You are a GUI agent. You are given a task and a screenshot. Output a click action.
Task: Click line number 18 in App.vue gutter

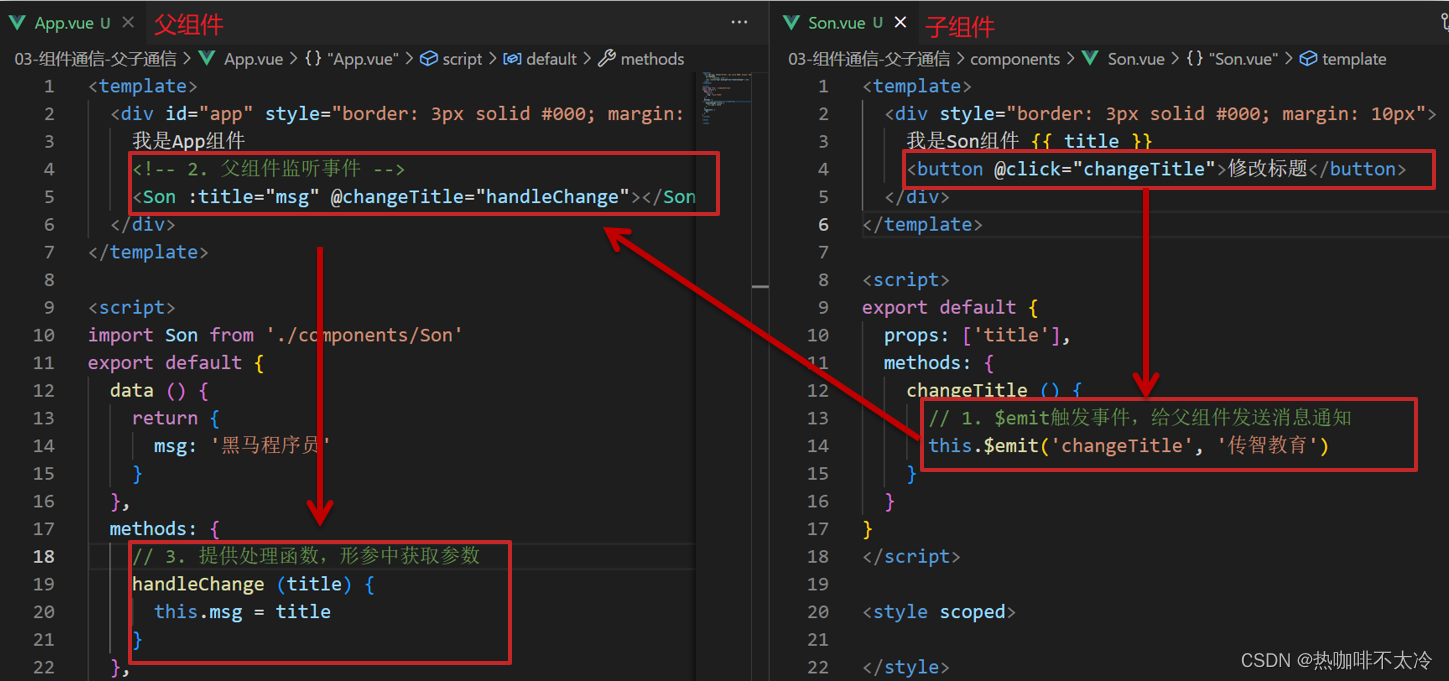43,556
